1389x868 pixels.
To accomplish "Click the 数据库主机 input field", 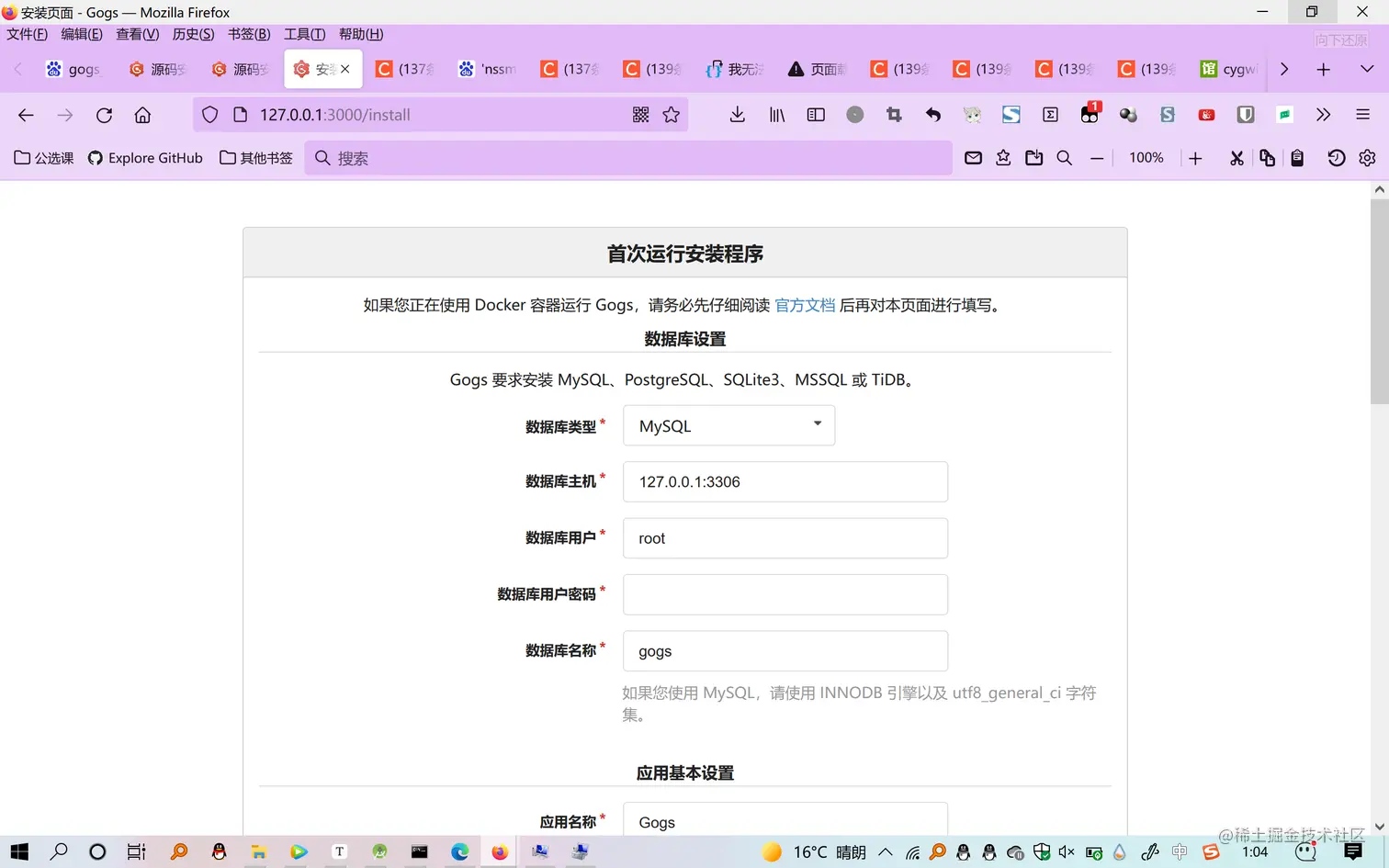I will (785, 481).
